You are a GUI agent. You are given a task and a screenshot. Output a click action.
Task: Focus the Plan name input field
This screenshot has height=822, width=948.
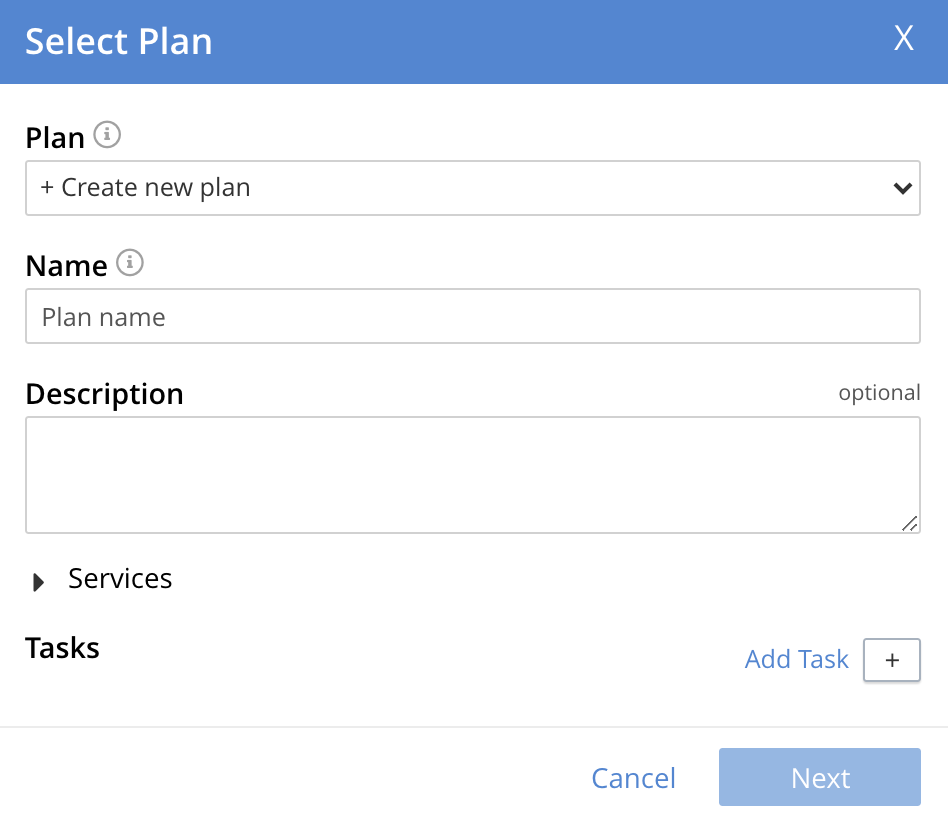click(x=473, y=315)
